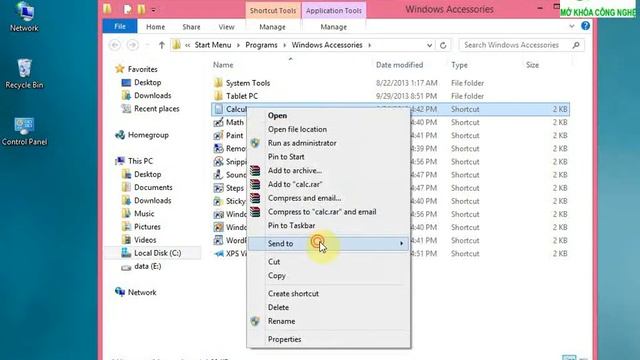640x360 pixels.
Task: Select the Control Panel desktop icon
Action: point(24,131)
